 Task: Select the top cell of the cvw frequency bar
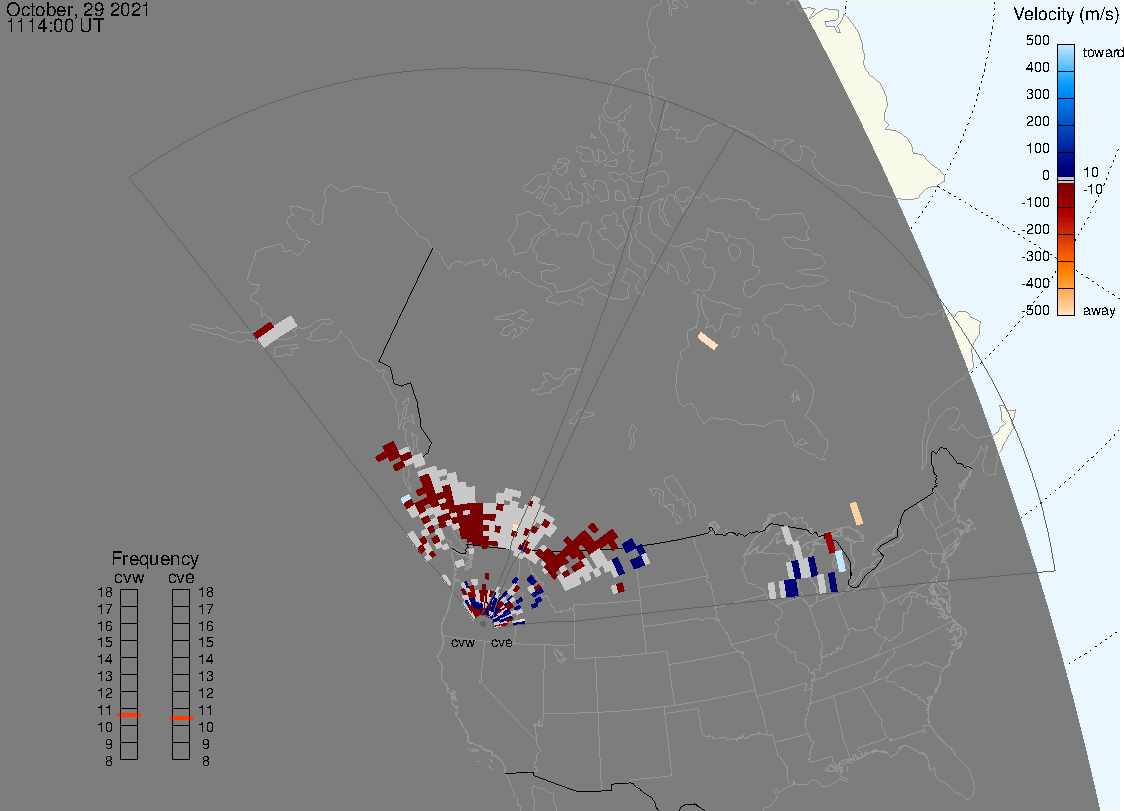click(129, 597)
